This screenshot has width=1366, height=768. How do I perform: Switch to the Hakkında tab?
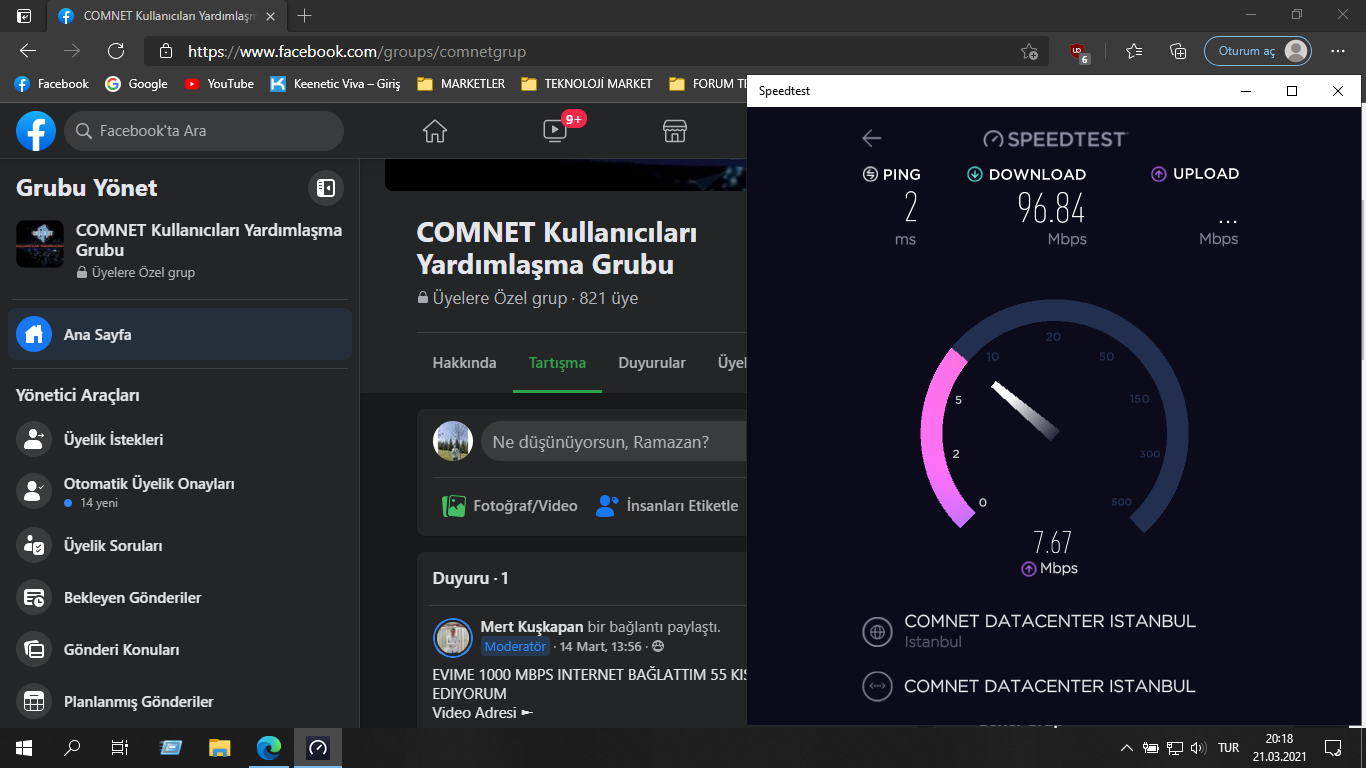(x=464, y=363)
